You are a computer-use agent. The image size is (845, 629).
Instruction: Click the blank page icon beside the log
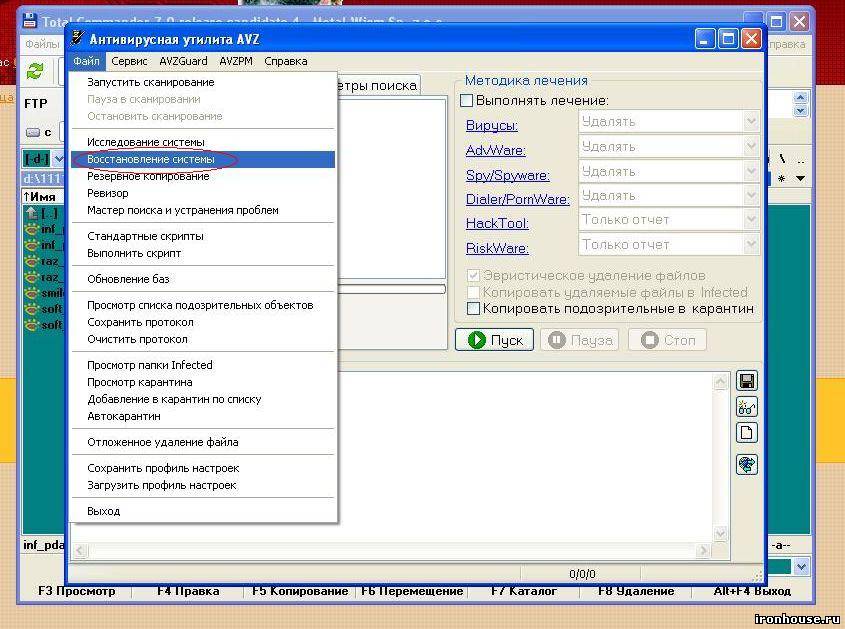click(x=746, y=433)
